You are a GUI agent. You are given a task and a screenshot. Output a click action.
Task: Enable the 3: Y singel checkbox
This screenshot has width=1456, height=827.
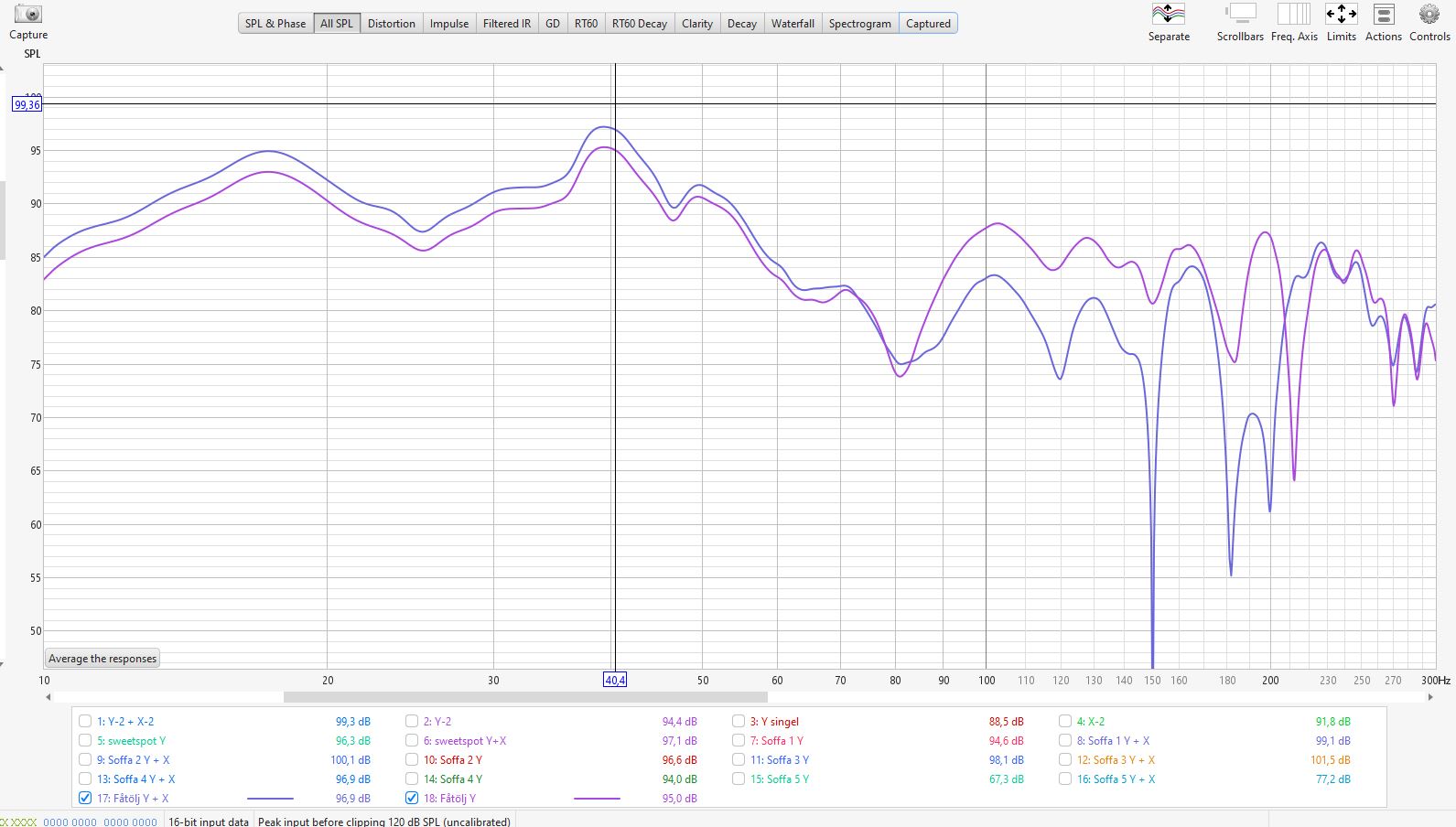coord(739,721)
